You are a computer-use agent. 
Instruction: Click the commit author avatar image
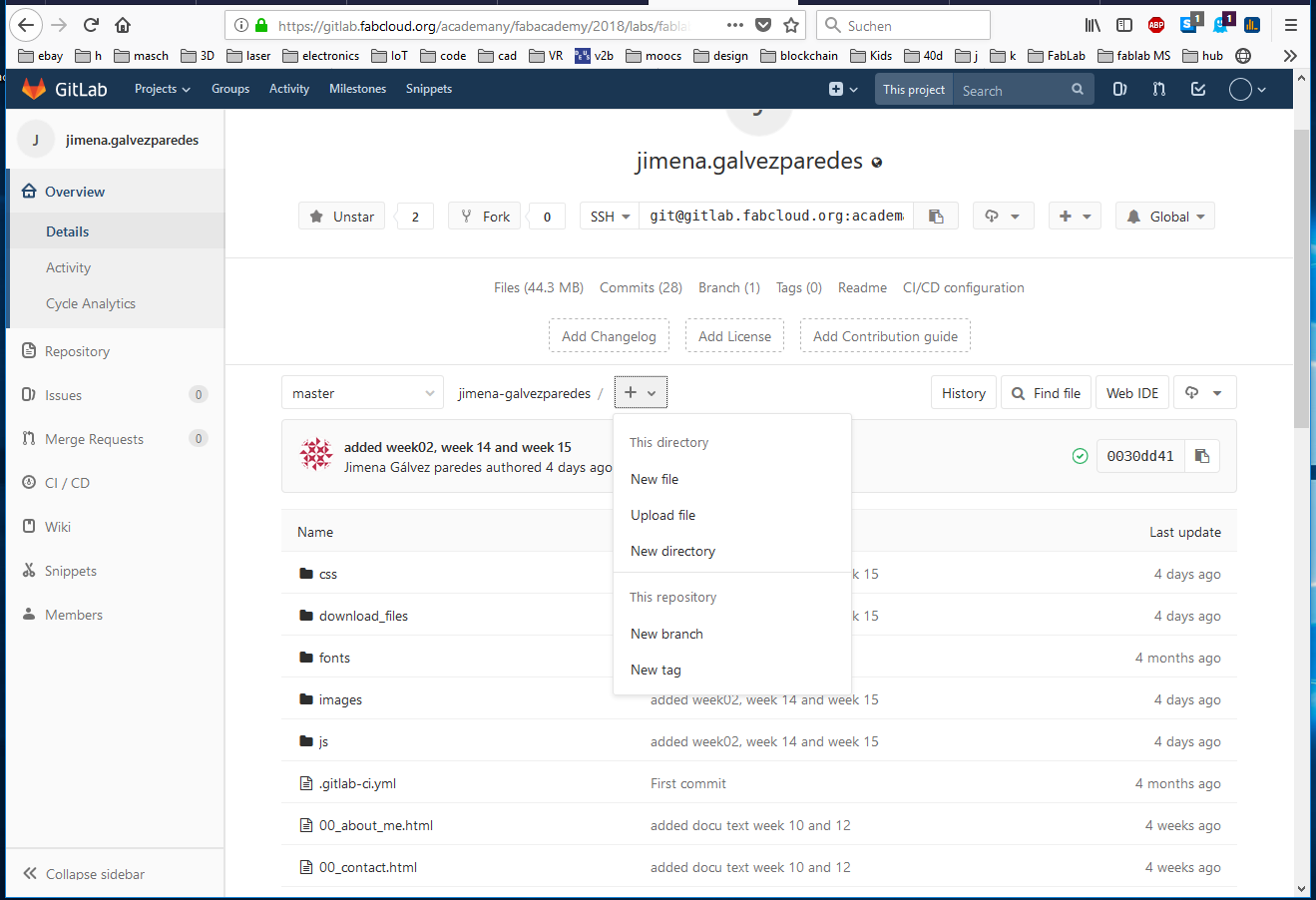click(316, 455)
